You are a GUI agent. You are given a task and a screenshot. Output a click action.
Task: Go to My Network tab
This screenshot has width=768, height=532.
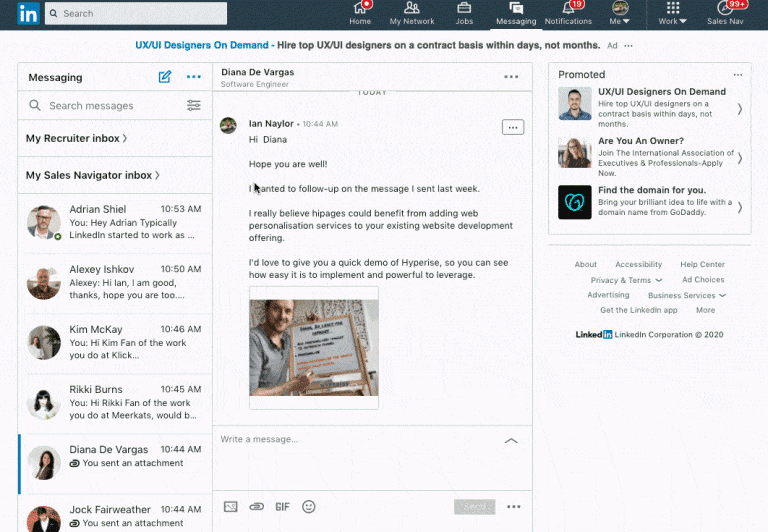pyautogui.click(x=412, y=14)
